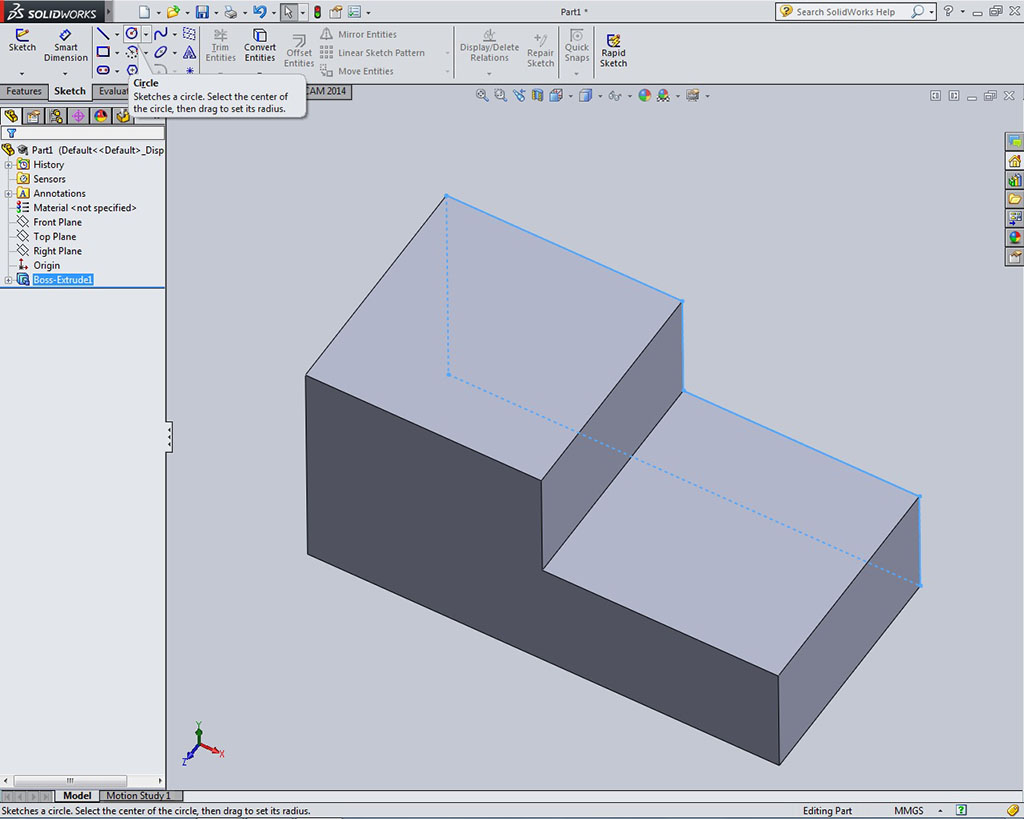Open the DimXpertManager tab

click(x=78, y=116)
